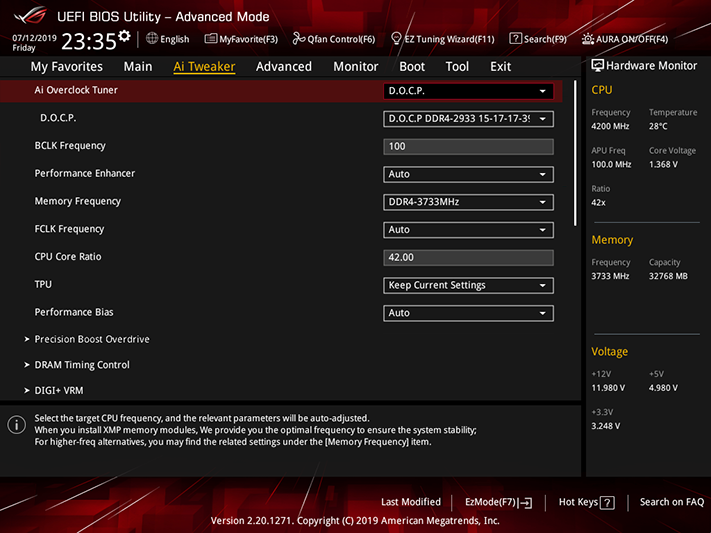Click the BCLK Frequency label

tap(70, 146)
